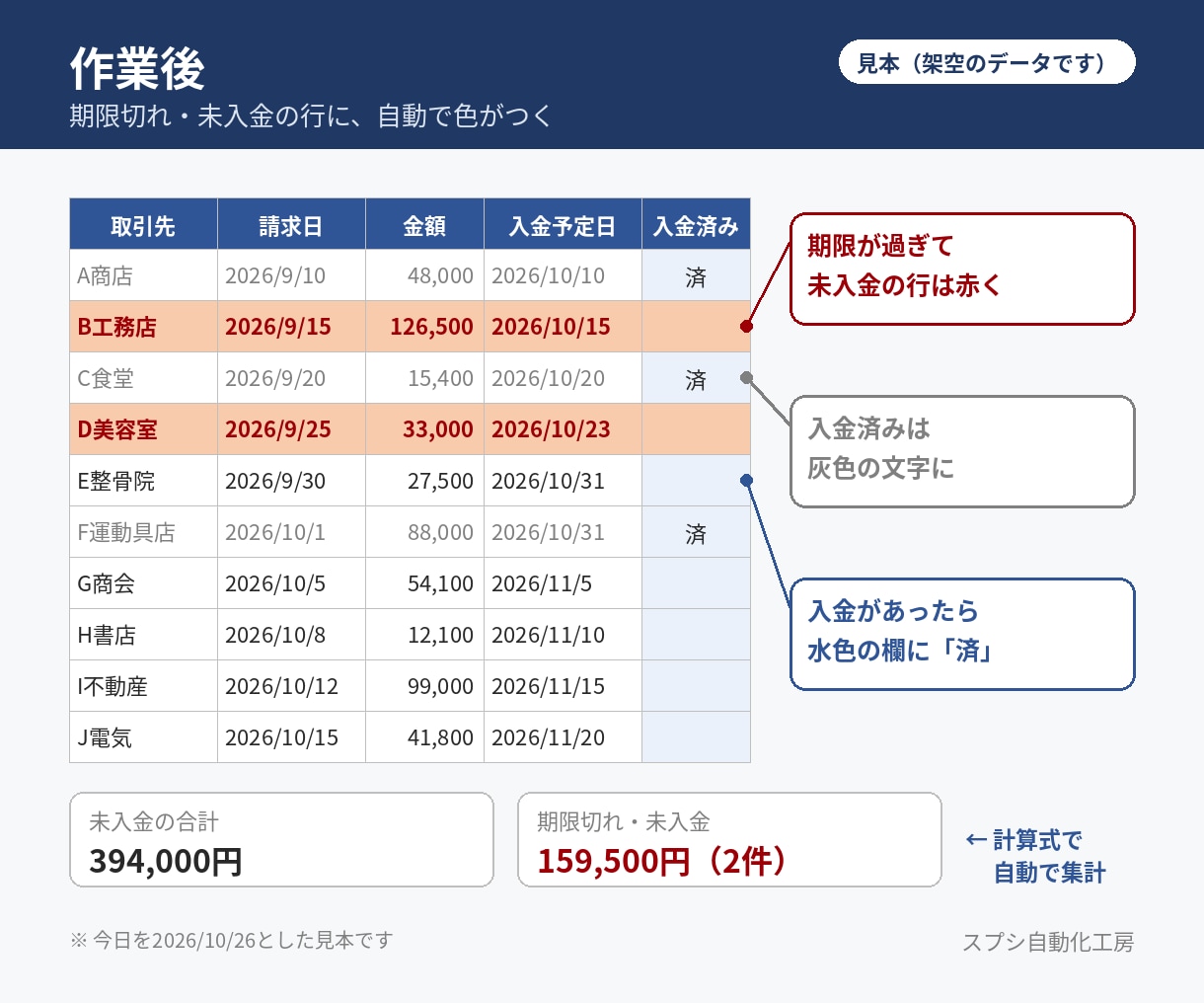Click billing date 2026/10/12
The image size is (1204, 1003).
click(291, 686)
